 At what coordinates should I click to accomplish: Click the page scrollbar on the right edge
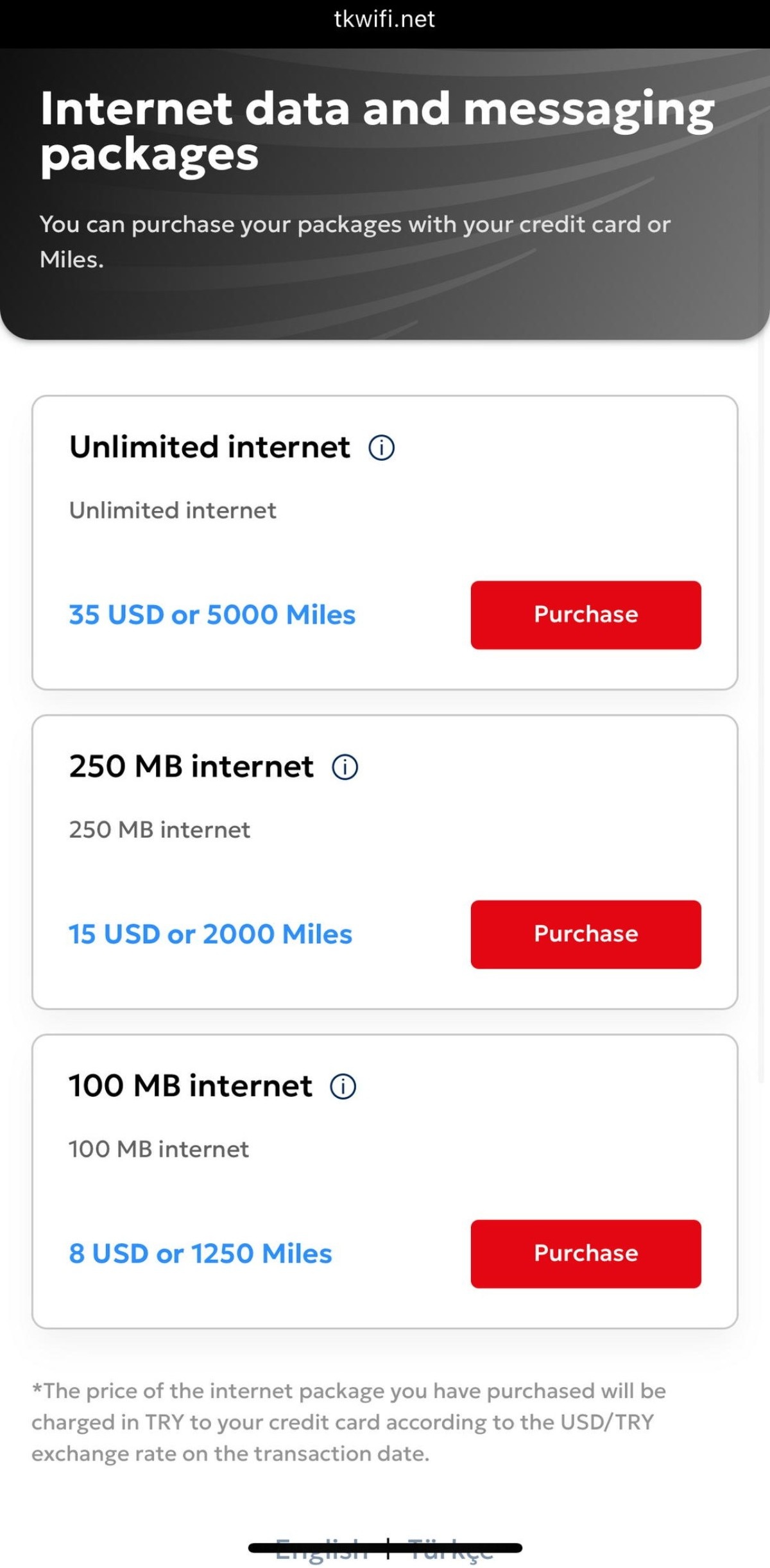(x=762, y=706)
